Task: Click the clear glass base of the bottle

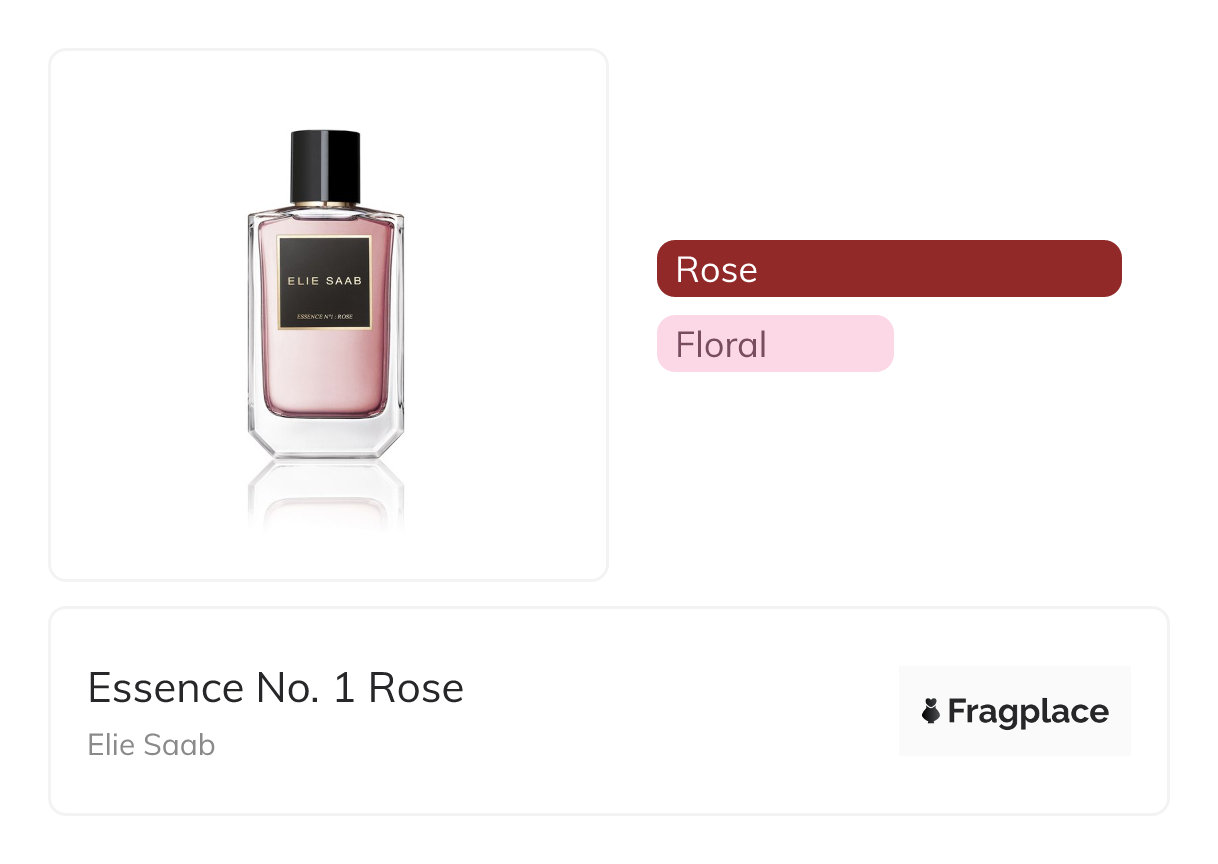Action: (325, 437)
